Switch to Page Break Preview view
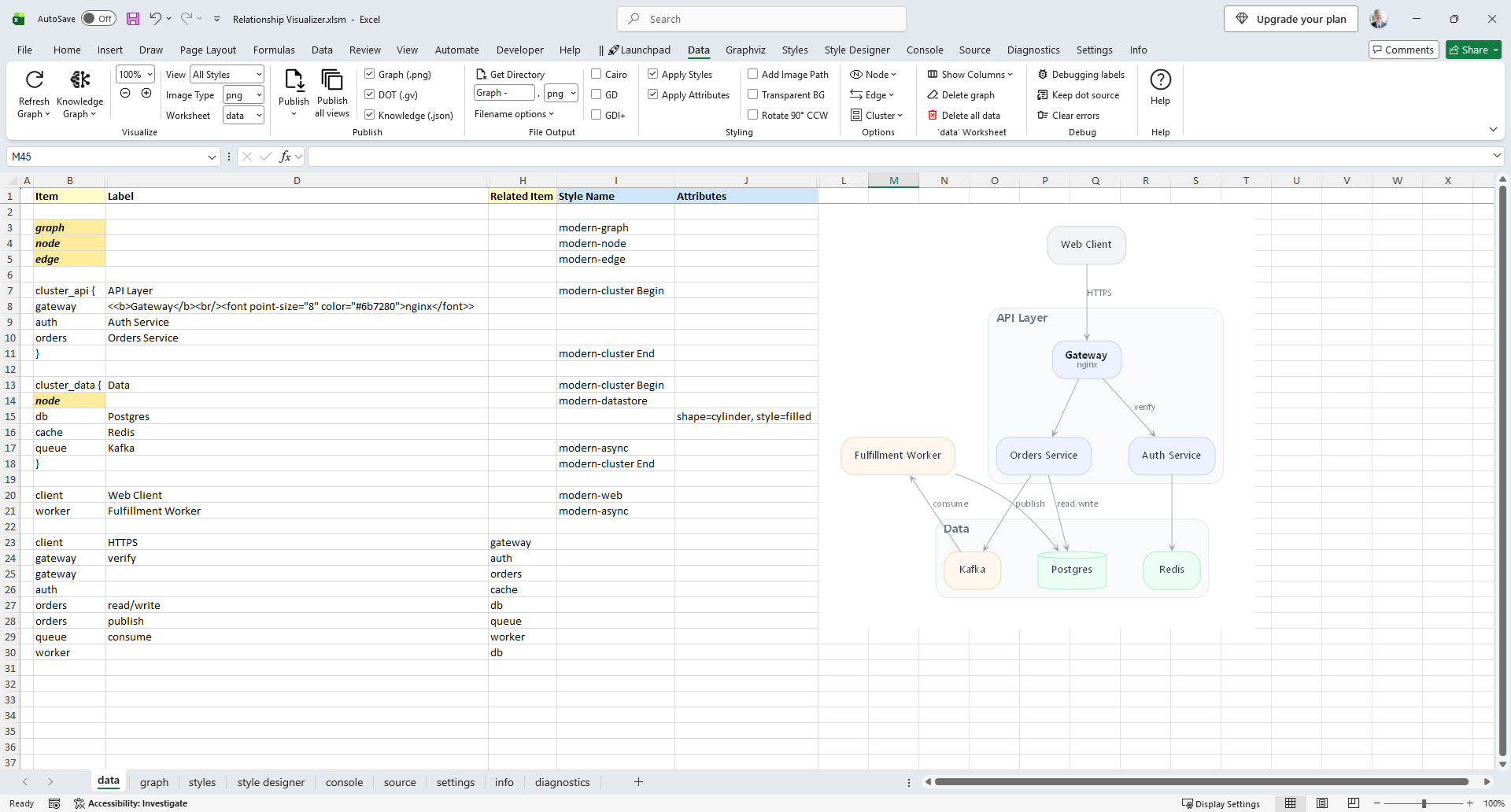Screen dimensions: 1511x812 pyautogui.click(x=1353, y=803)
